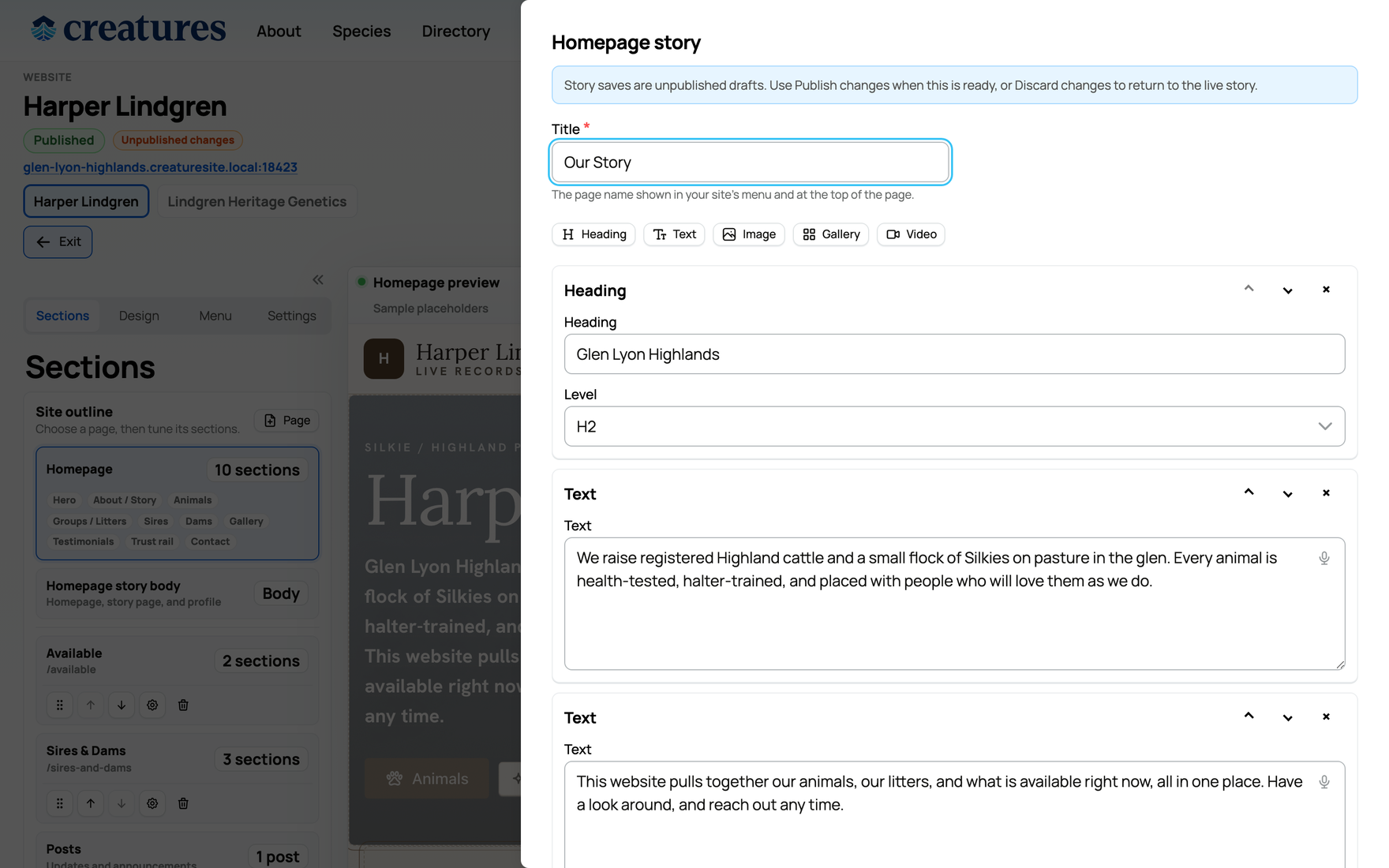Move first Text block up
Viewport: 1389px width, 868px height.
pos(1249,493)
